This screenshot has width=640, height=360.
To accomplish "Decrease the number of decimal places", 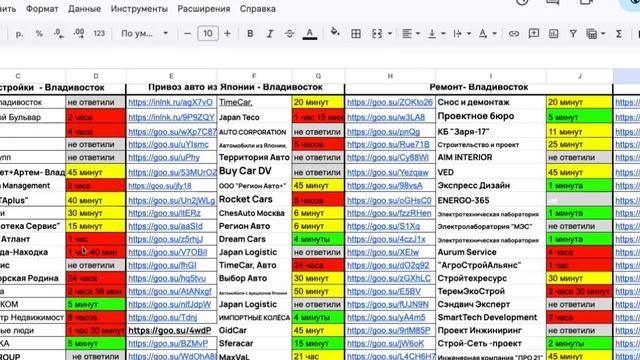I will 59,34.
